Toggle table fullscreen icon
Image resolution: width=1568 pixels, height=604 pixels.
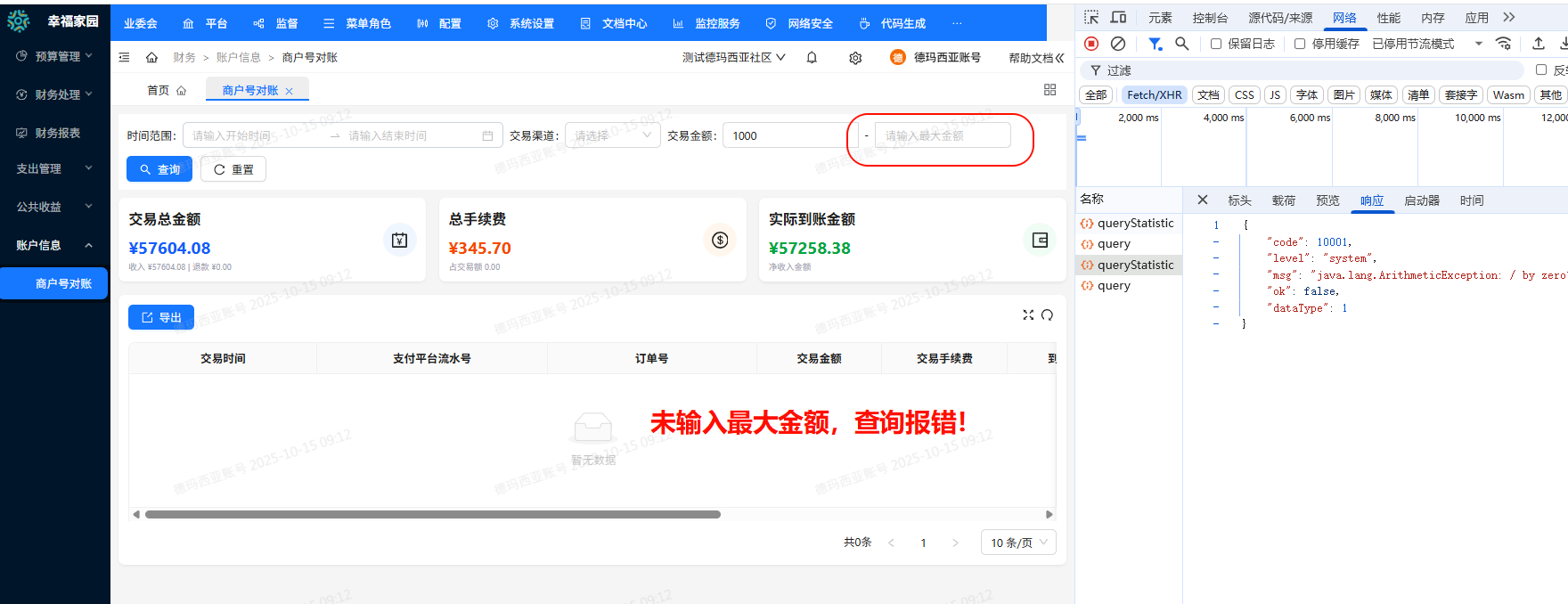(x=1028, y=314)
